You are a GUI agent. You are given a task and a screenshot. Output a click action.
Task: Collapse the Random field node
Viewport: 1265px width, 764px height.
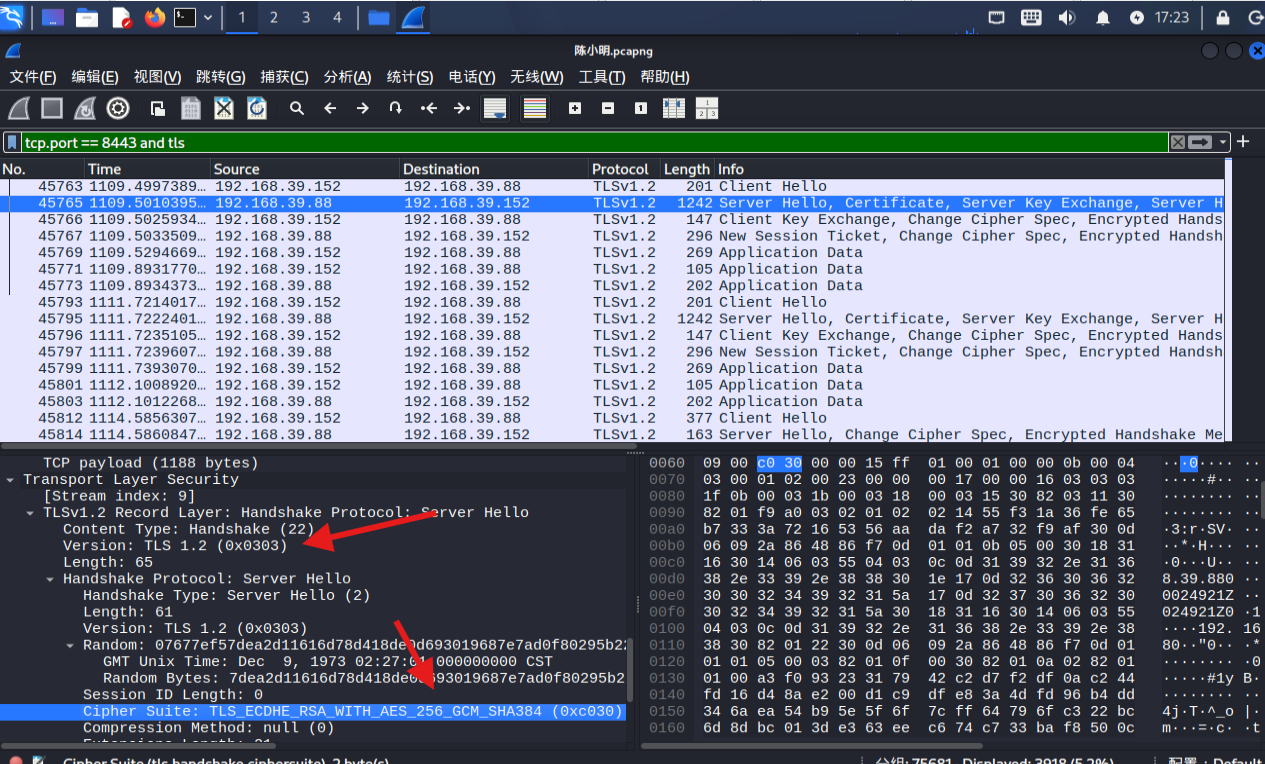click(70, 645)
